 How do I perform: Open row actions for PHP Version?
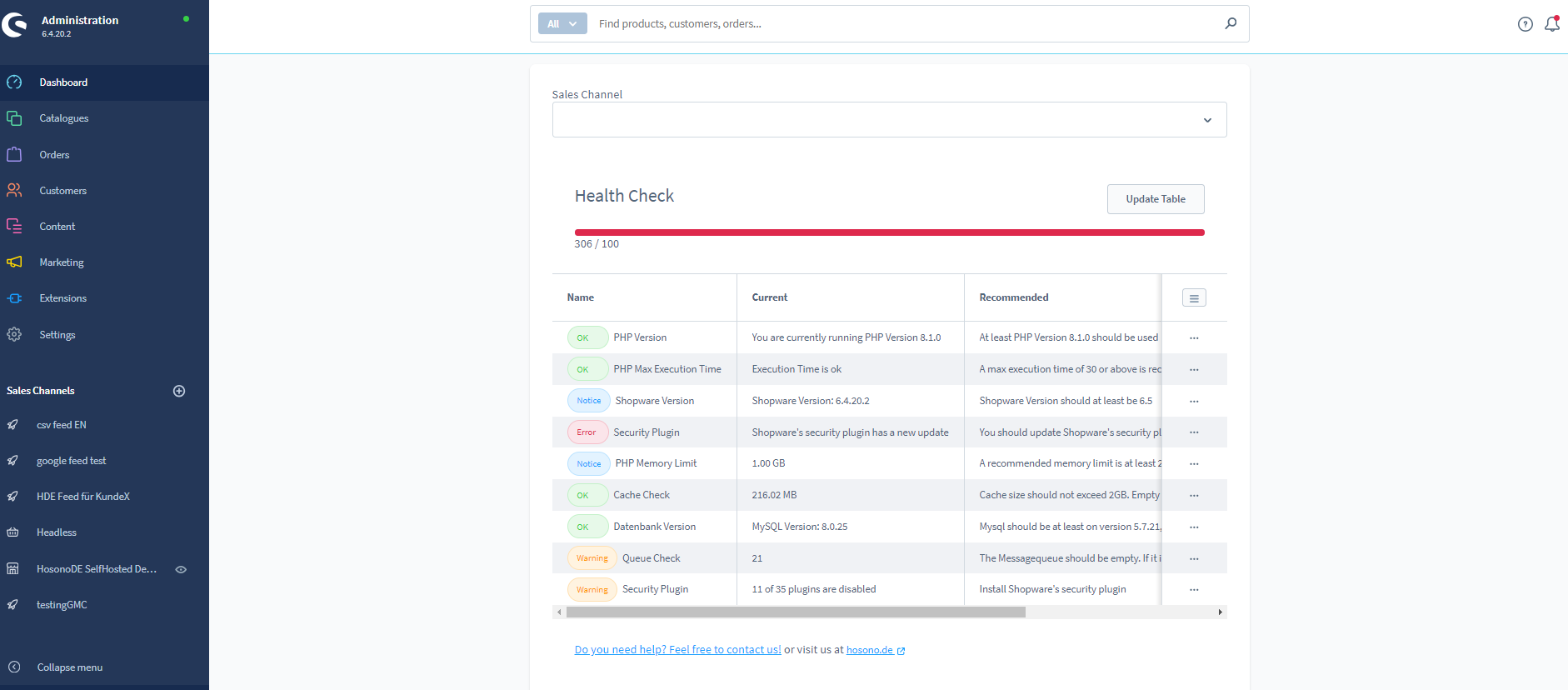(x=1194, y=337)
